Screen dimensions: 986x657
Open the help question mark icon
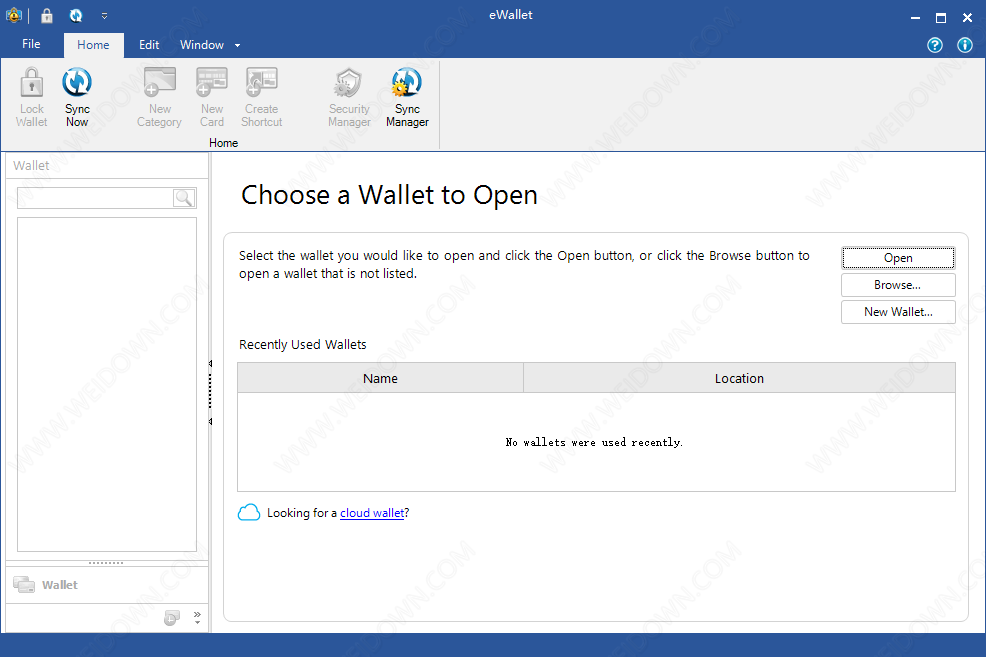pyautogui.click(x=935, y=45)
